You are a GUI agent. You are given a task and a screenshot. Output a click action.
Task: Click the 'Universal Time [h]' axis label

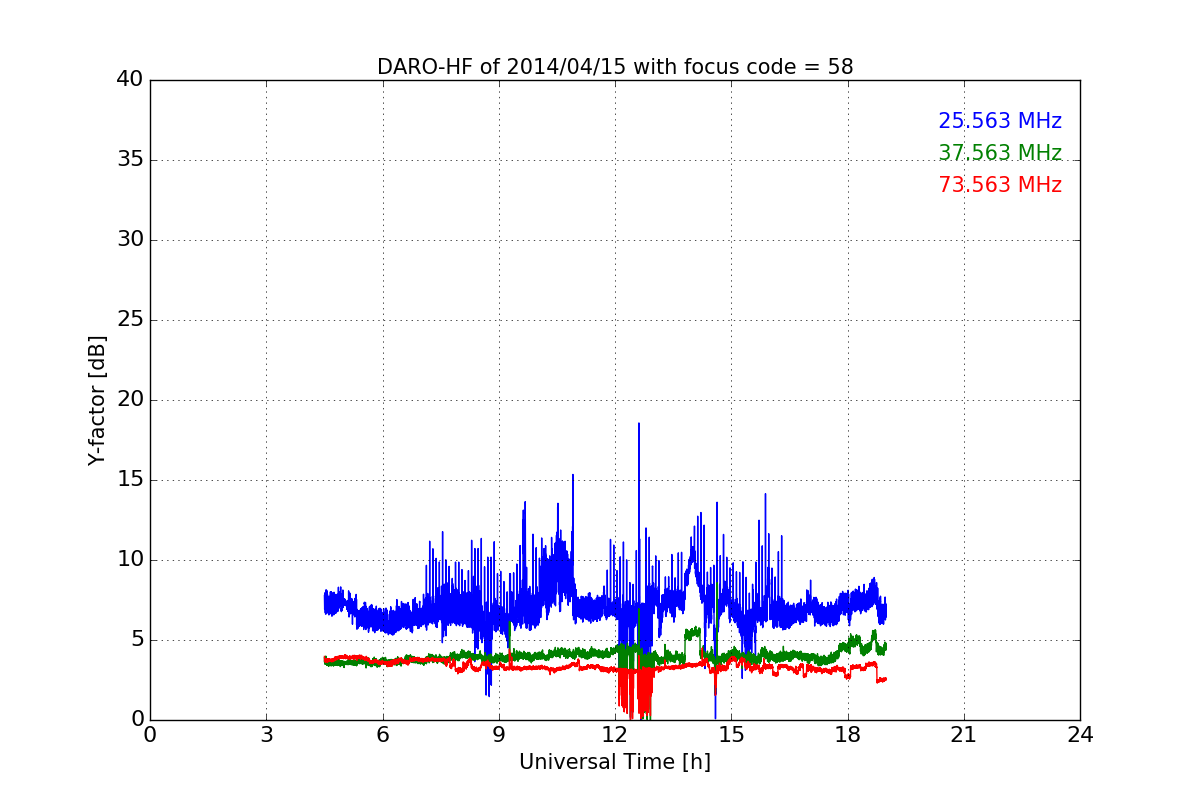(x=615, y=762)
